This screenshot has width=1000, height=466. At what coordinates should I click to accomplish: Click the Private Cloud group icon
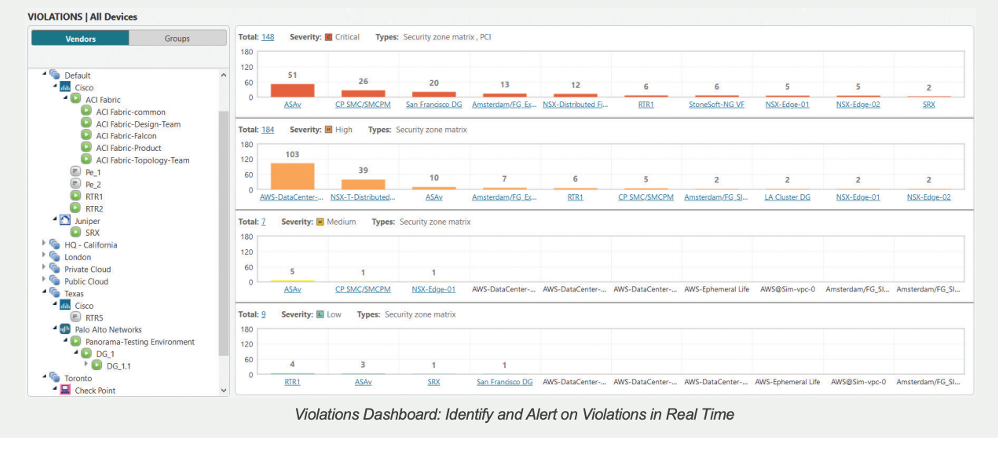pos(55,268)
